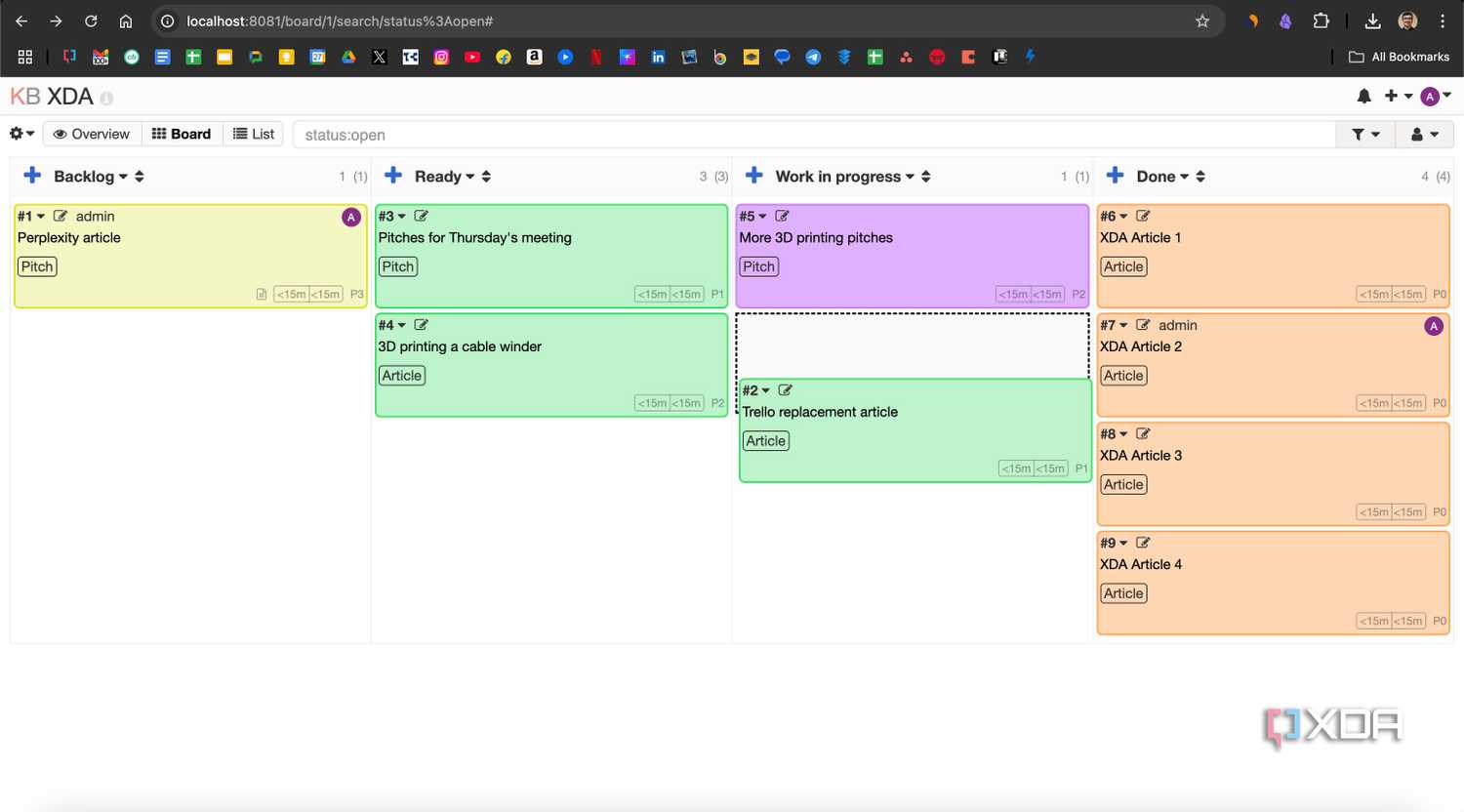1464x812 pixels.
Task: Add a new card to Done column
Action: [x=1116, y=176]
